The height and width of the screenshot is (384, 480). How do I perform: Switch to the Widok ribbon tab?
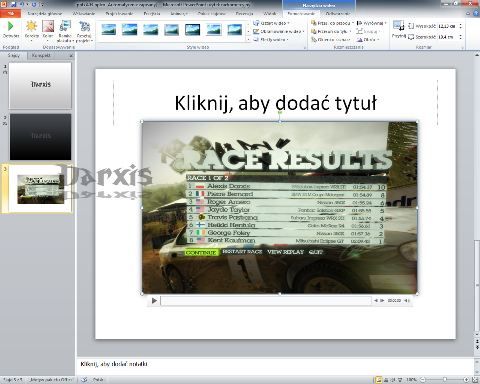pos(270,14)
